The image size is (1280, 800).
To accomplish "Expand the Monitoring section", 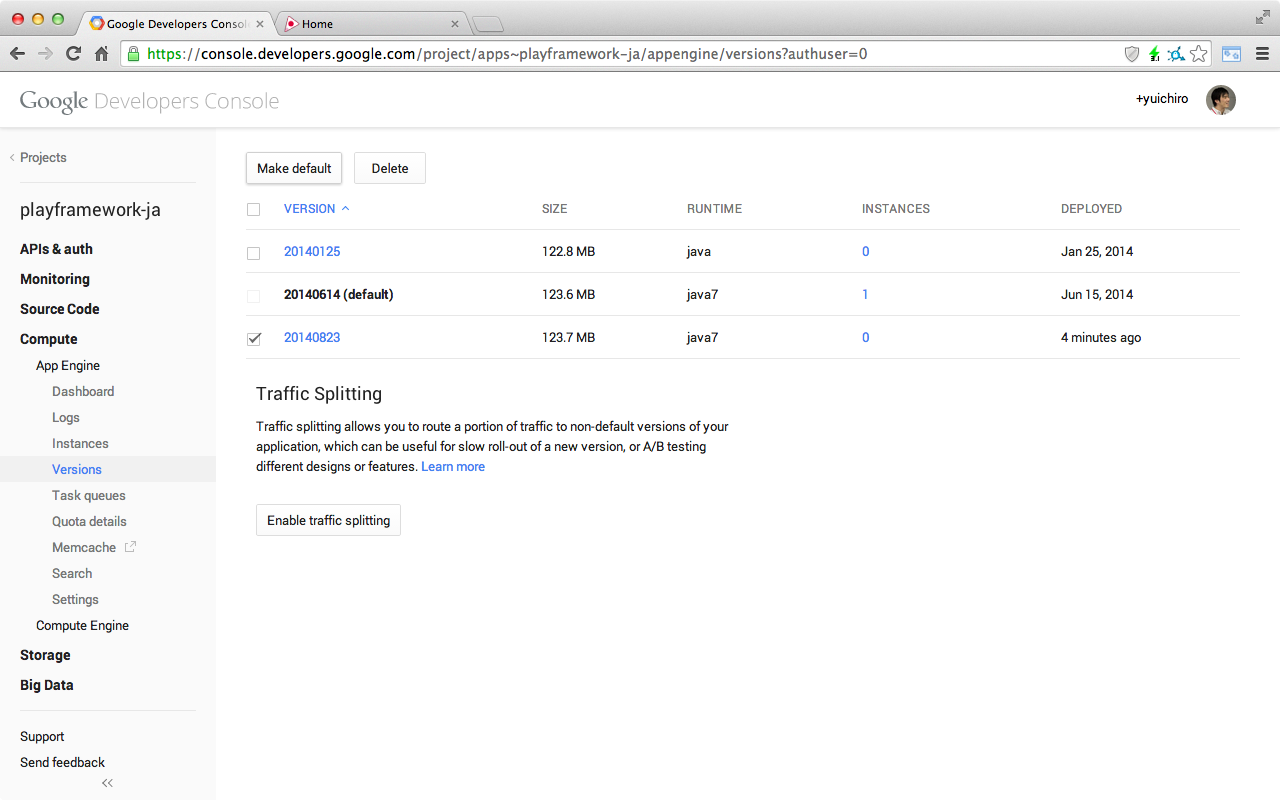I will [55, 279].
